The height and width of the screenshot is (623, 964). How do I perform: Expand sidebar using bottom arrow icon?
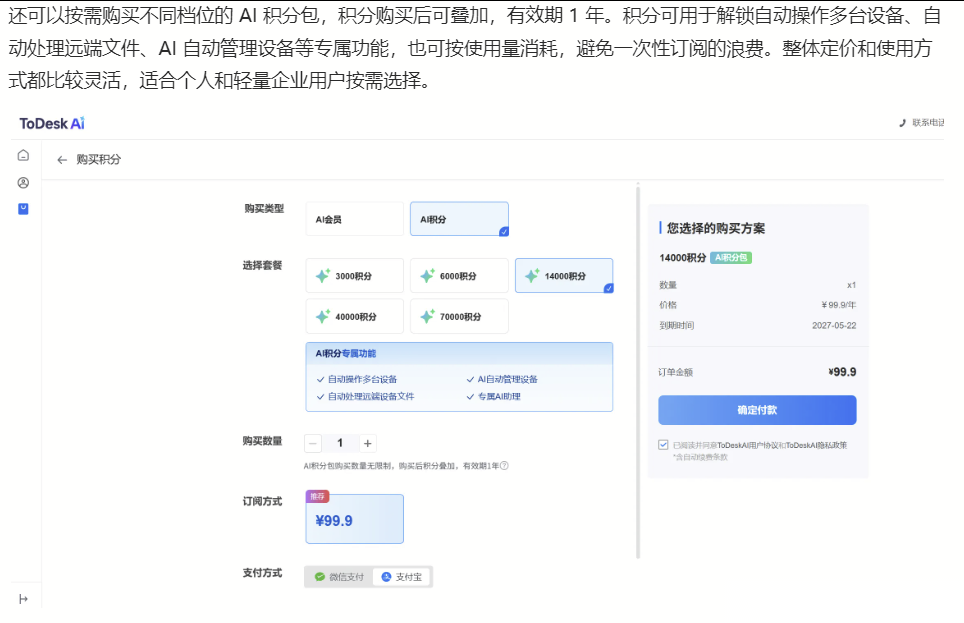pyautogui.click(x=23, y=599)
